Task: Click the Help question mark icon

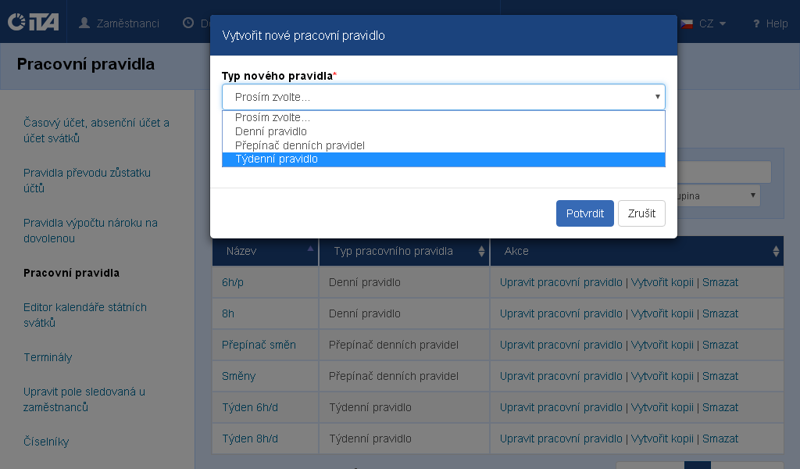Action: 756,22
